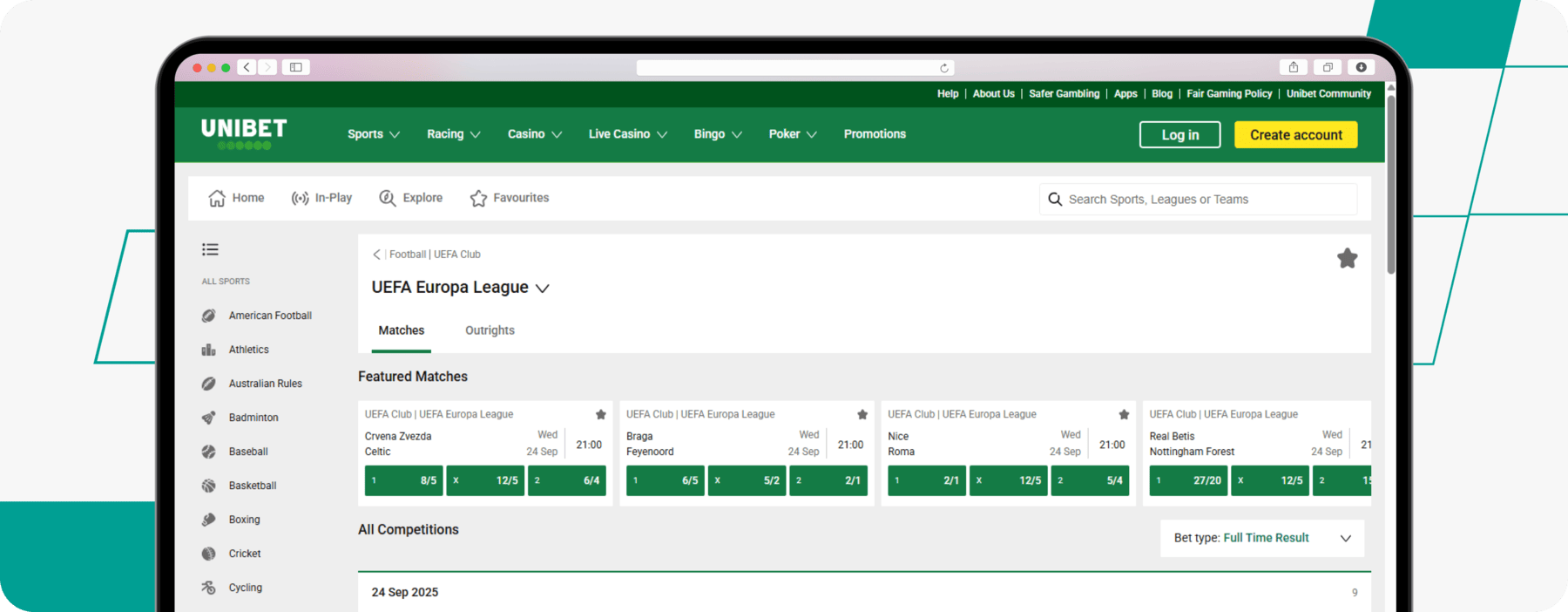1568x612 pixels.
Task: Select the Cycling icon
Action: (x=209, y=588)
